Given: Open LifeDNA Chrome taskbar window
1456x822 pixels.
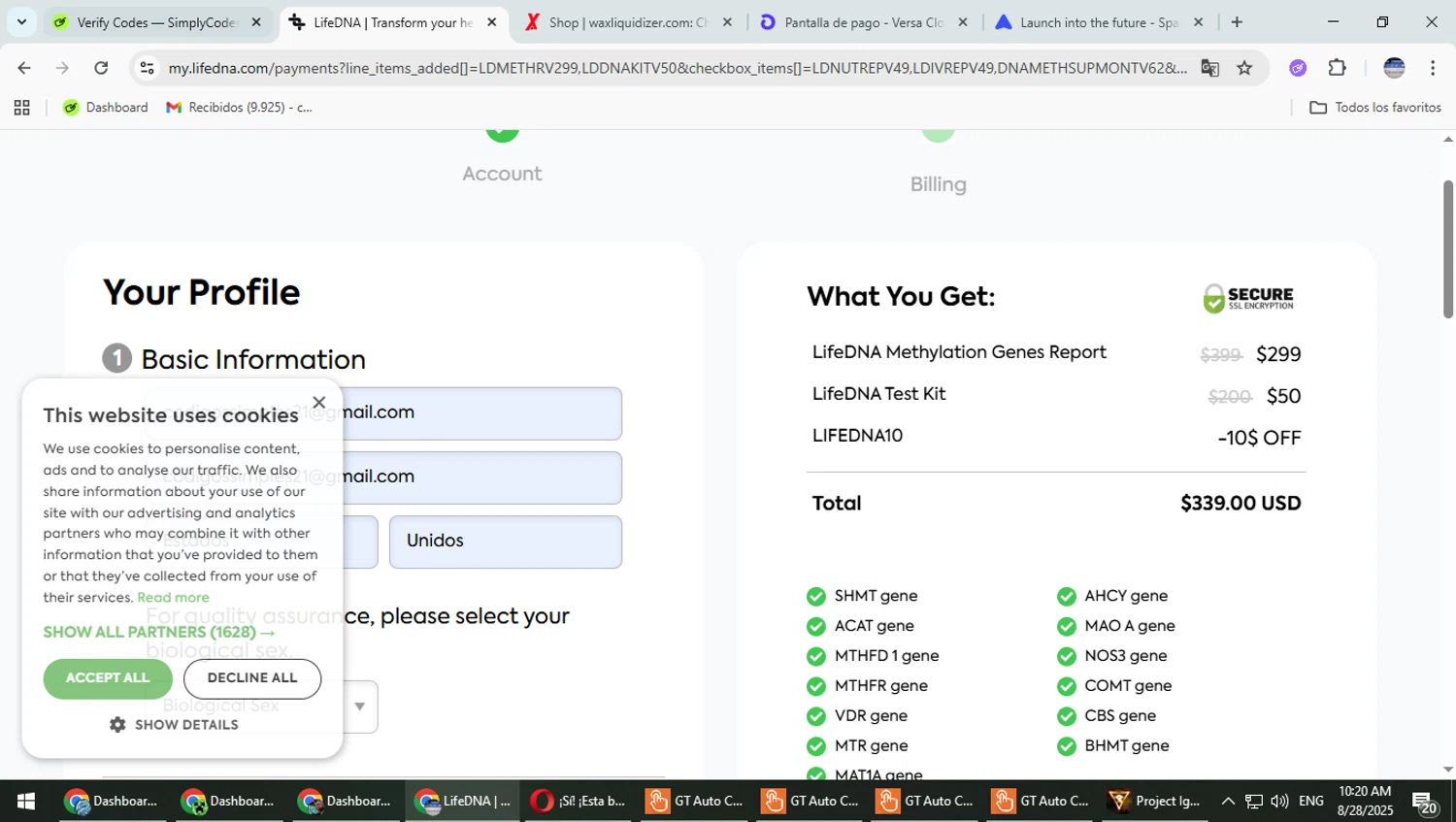Looking at the screenshot, I should point(462,802).
